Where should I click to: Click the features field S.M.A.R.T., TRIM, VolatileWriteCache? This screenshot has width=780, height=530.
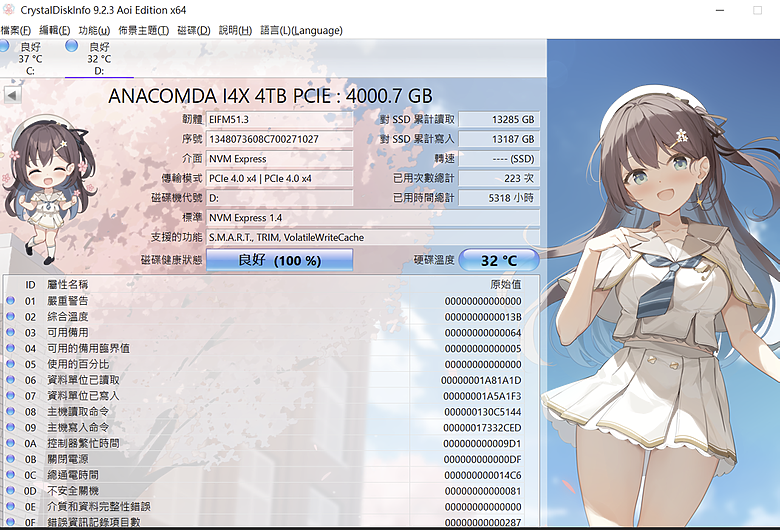pos(373,237)
